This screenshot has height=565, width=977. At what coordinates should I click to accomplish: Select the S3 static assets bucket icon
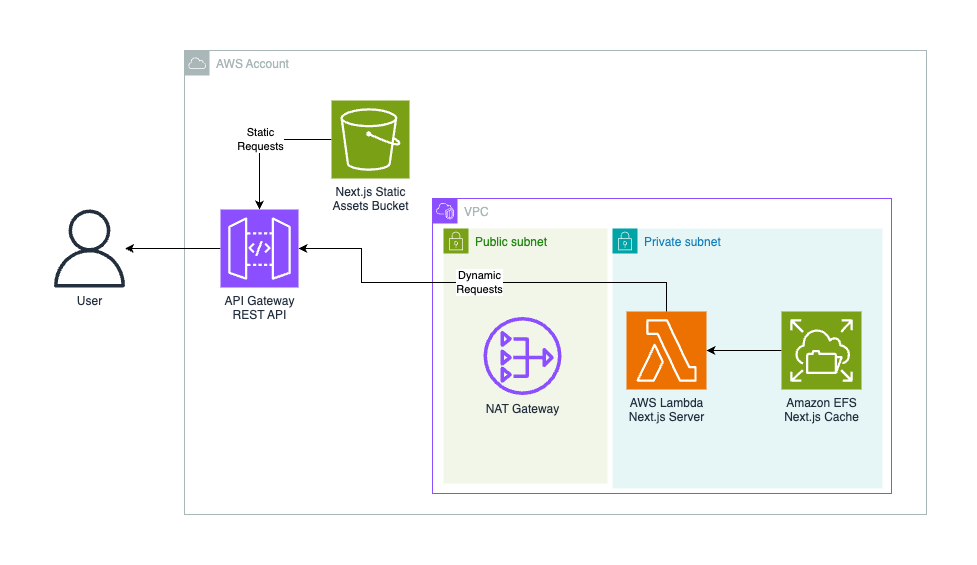click(x=370, y=140)
